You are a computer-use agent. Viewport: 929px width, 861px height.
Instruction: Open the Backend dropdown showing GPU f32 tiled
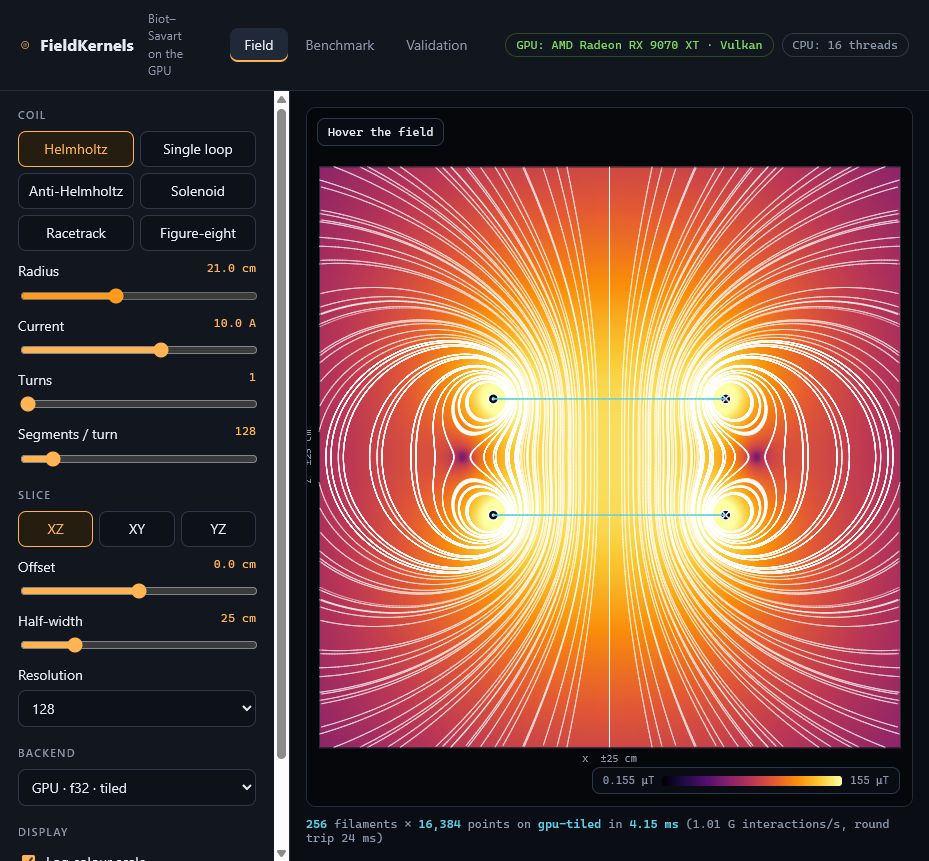tap(137, 788)
